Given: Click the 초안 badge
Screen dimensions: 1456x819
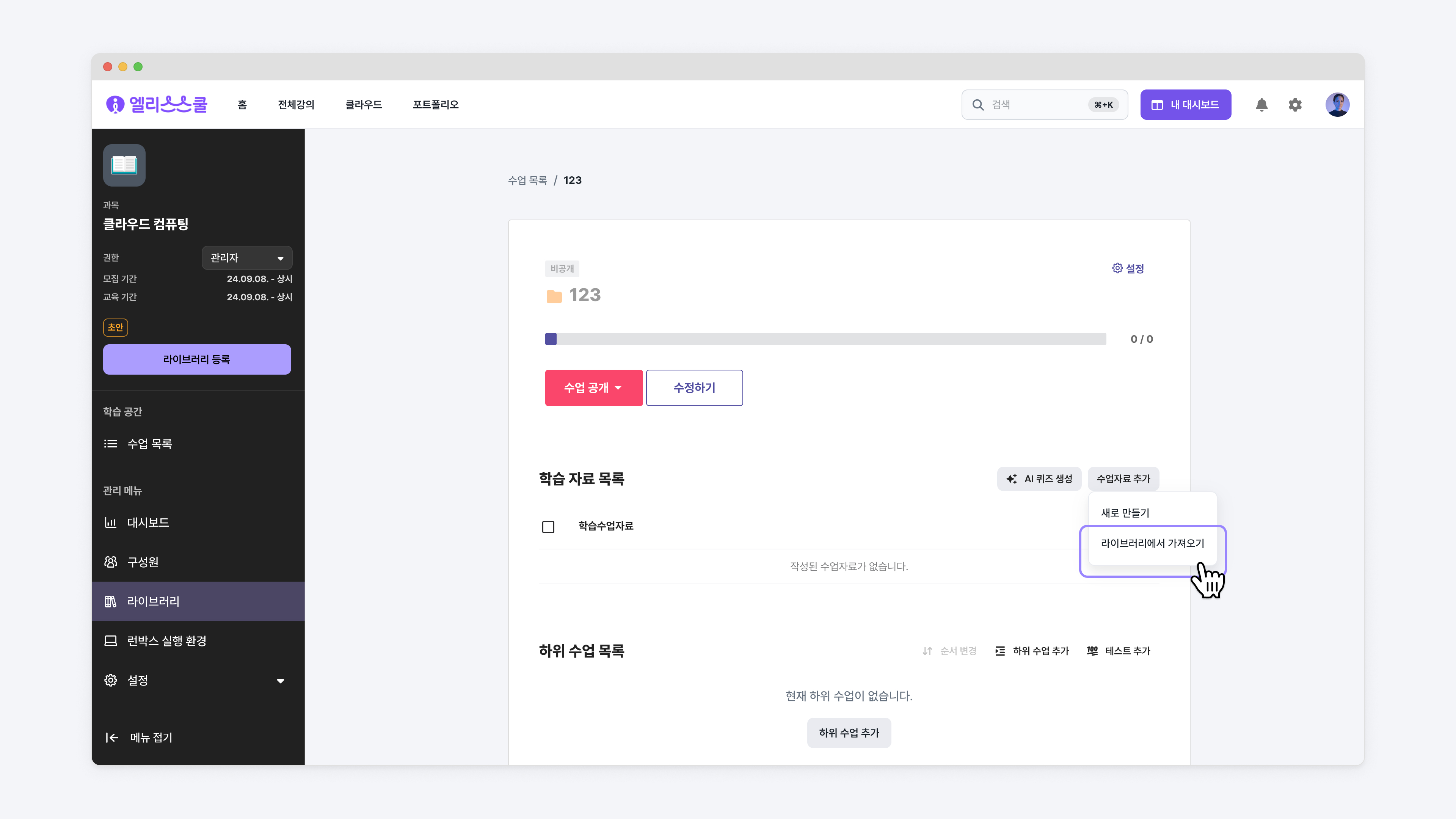Looking at the screenshot, I should pyautogui.click(x=115, y=327).
